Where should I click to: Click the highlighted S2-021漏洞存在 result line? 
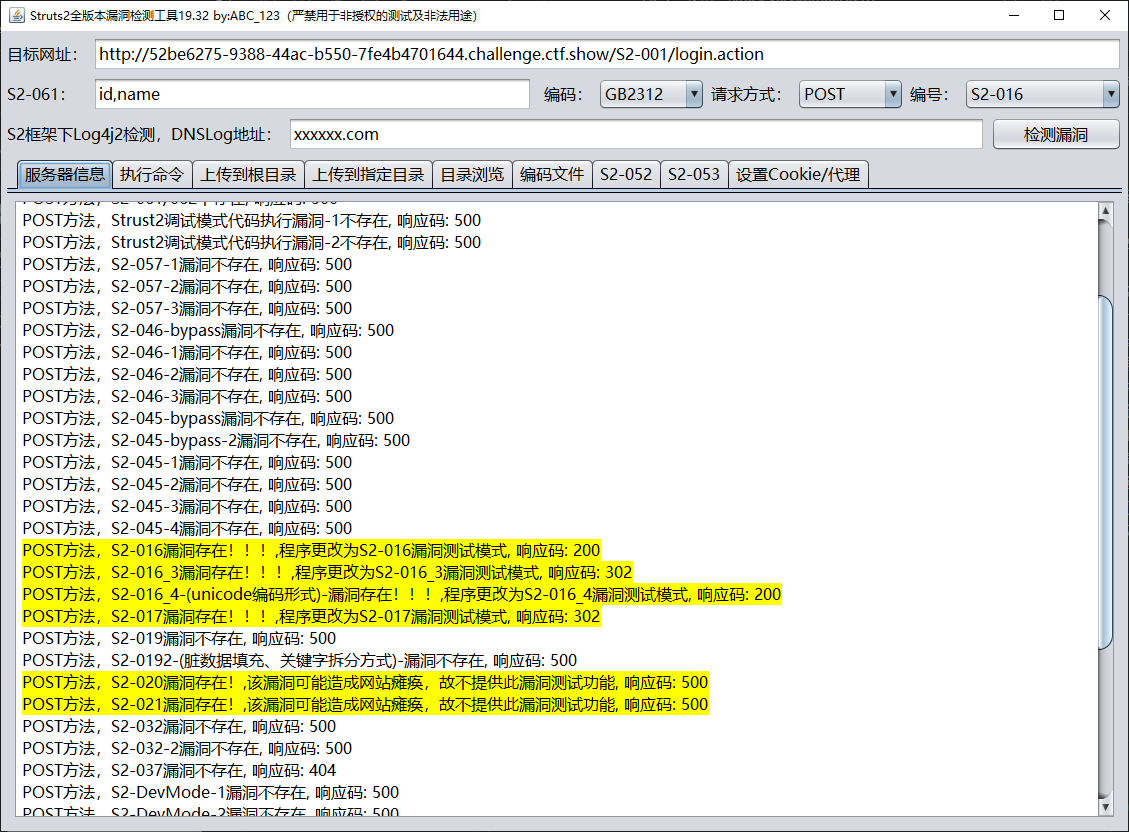pos(366,705)
